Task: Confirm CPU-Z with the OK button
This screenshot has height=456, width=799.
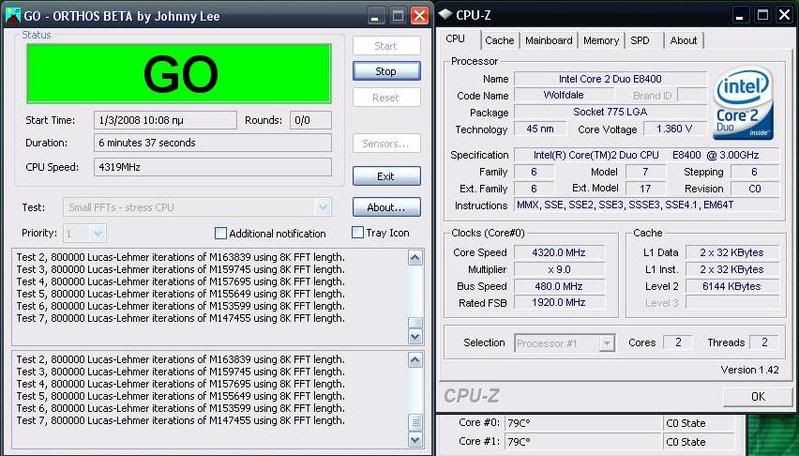Action: (x=758, y=396)
